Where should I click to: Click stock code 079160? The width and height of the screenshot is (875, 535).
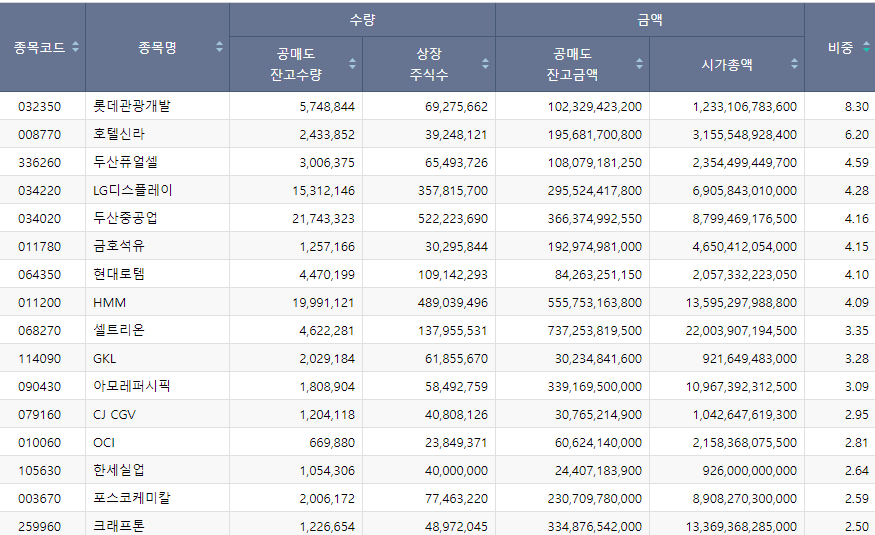40,414
